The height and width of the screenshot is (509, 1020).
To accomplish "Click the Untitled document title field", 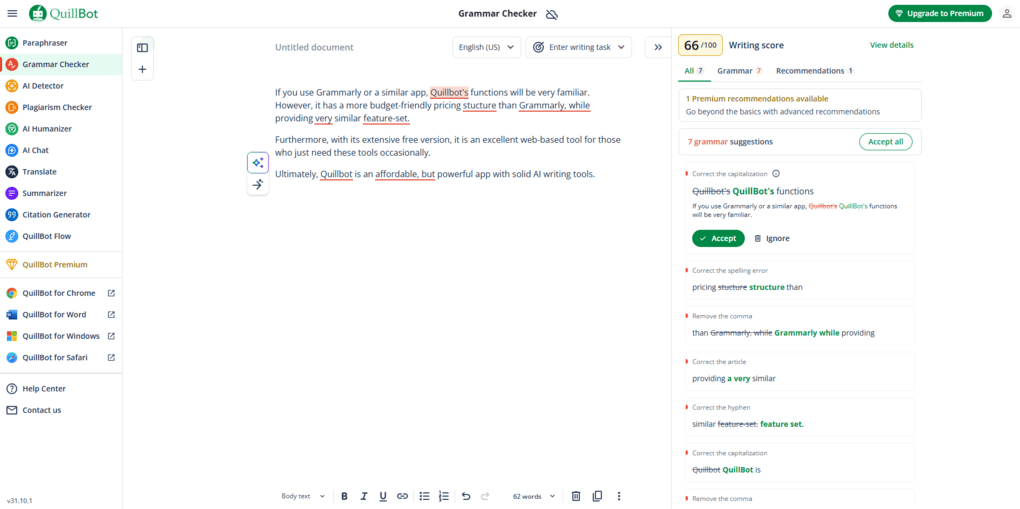I will [314, 47].
